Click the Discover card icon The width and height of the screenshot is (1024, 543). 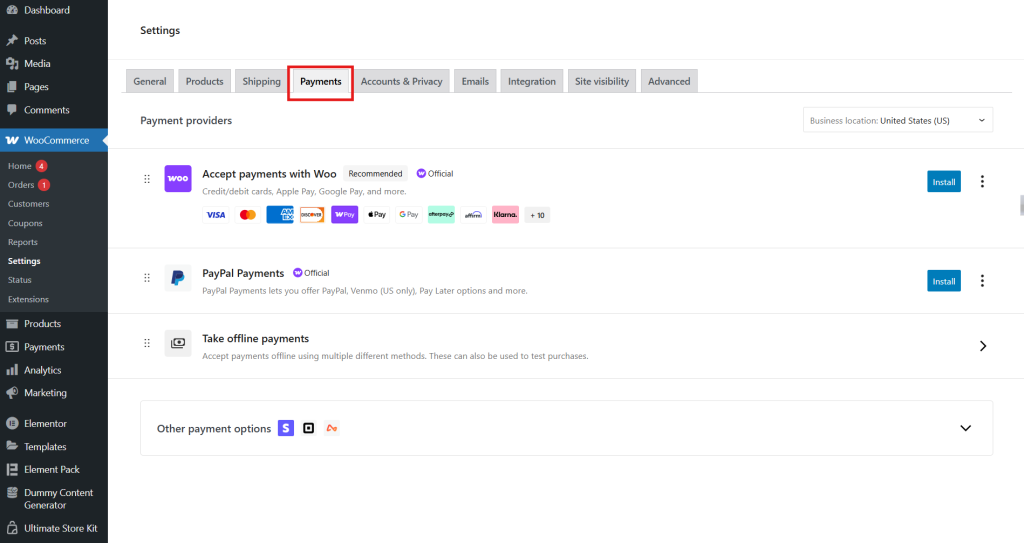312,215
